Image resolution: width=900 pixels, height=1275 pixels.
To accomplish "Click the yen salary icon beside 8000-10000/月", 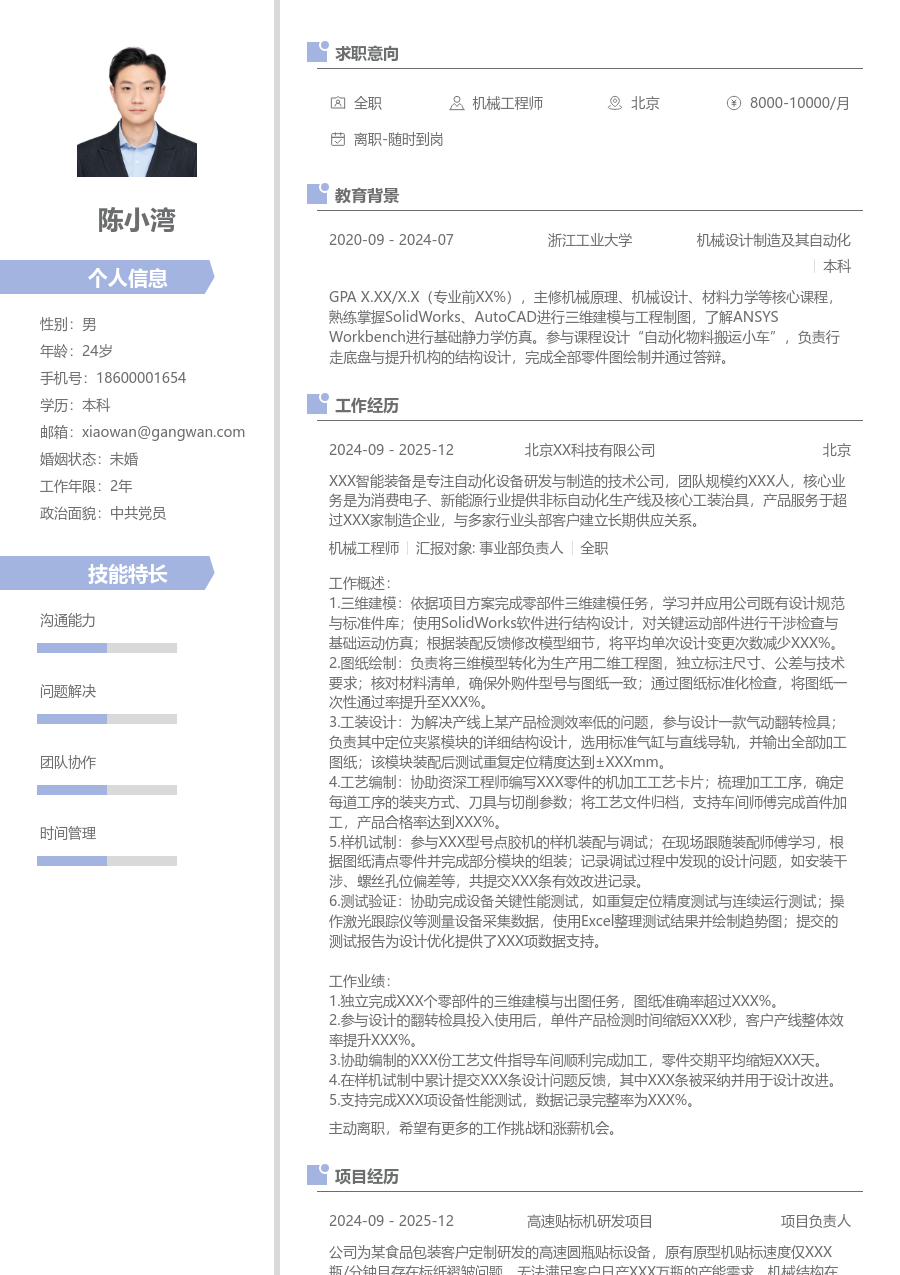I will tap(734, 103).
